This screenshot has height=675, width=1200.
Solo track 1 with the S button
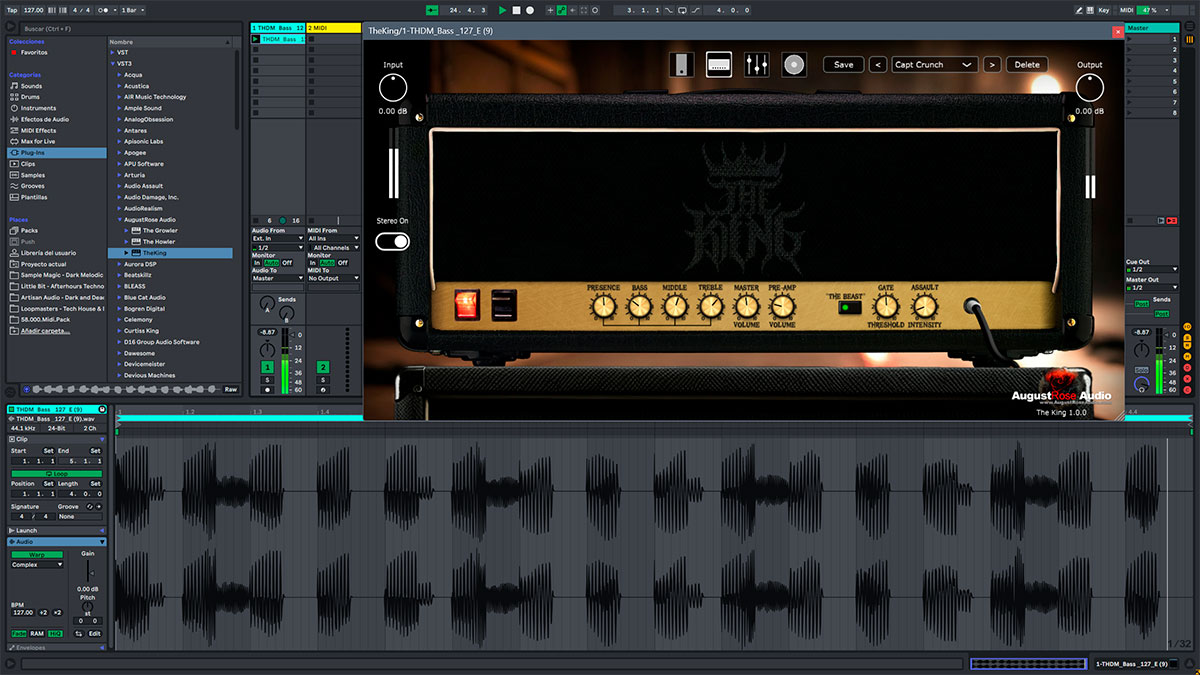[267, 380]
